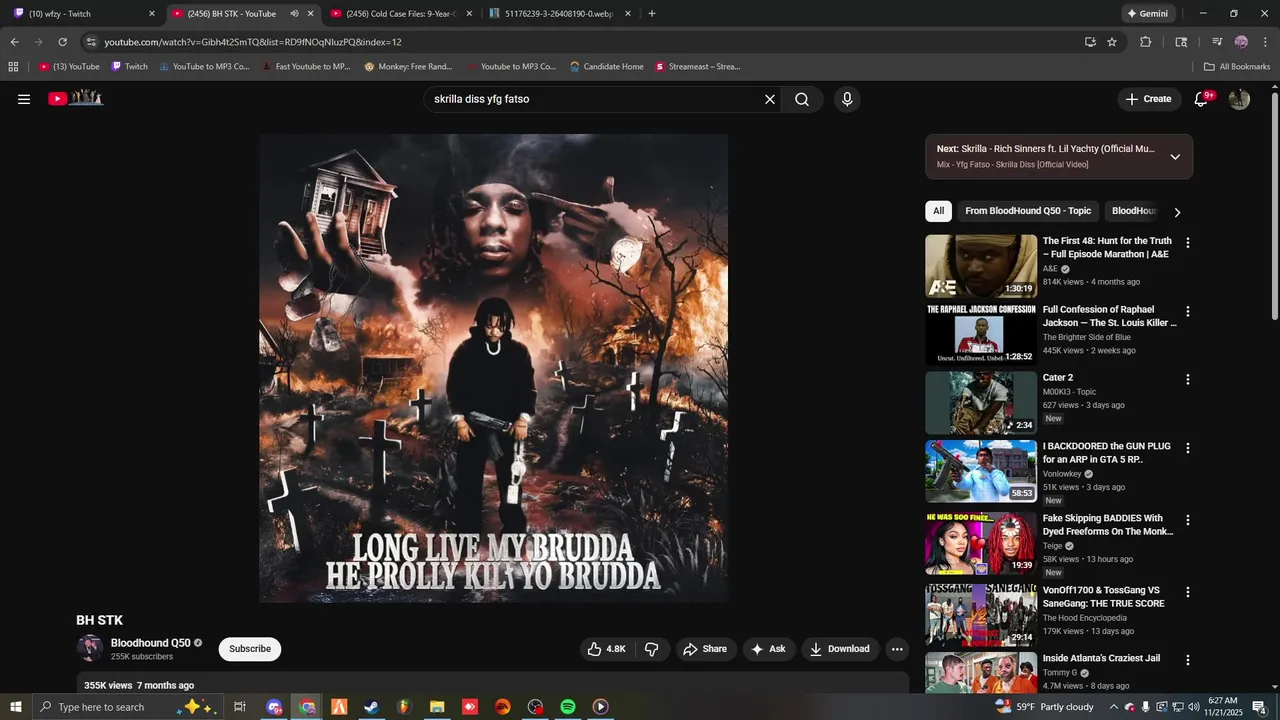Image resolution: width=1280 pixels, height=720 pixels.
Task: Clear the YouTube search box text
Action: point(770,99)
